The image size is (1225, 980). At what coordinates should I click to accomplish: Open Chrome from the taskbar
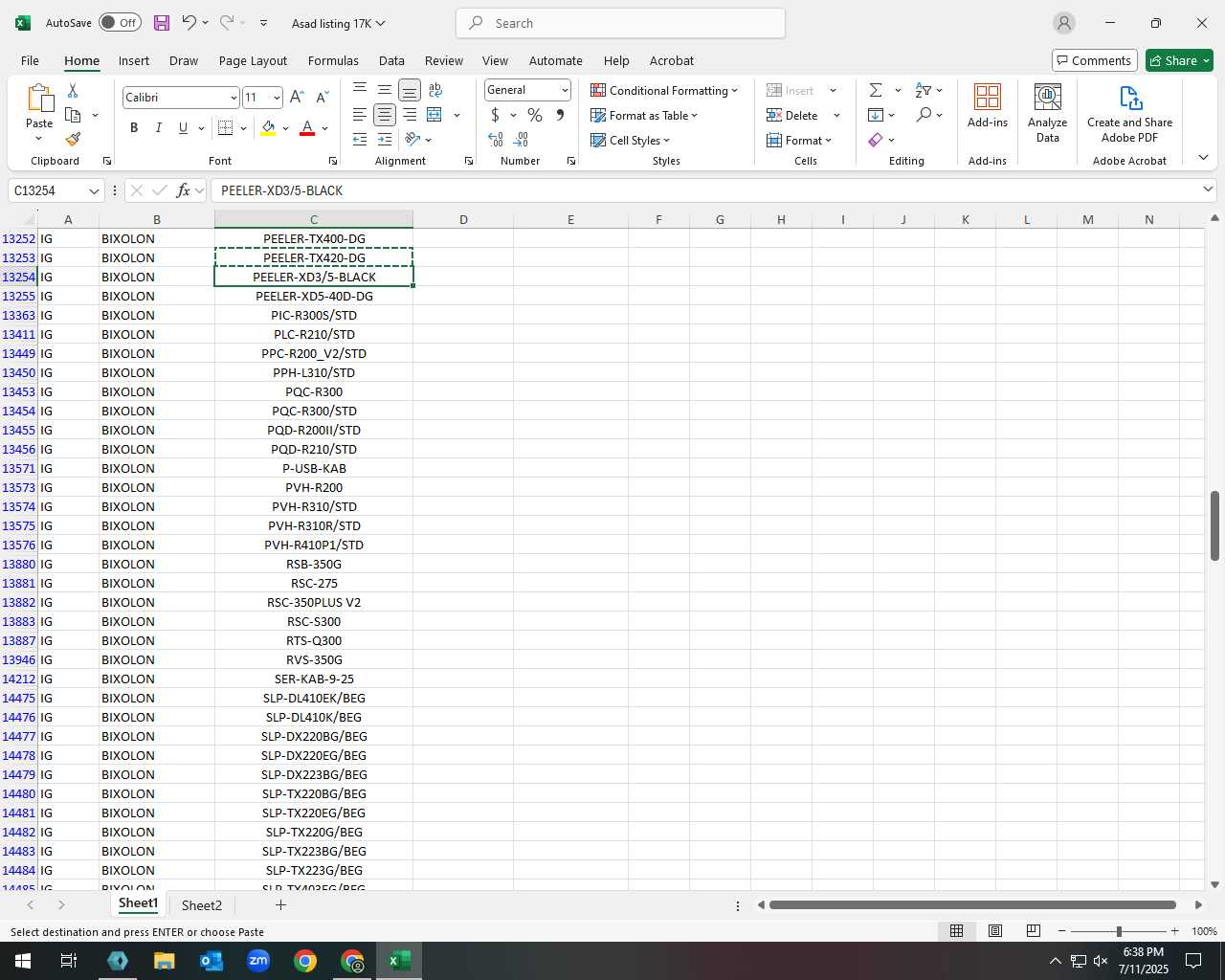click(x=305, y=961)
